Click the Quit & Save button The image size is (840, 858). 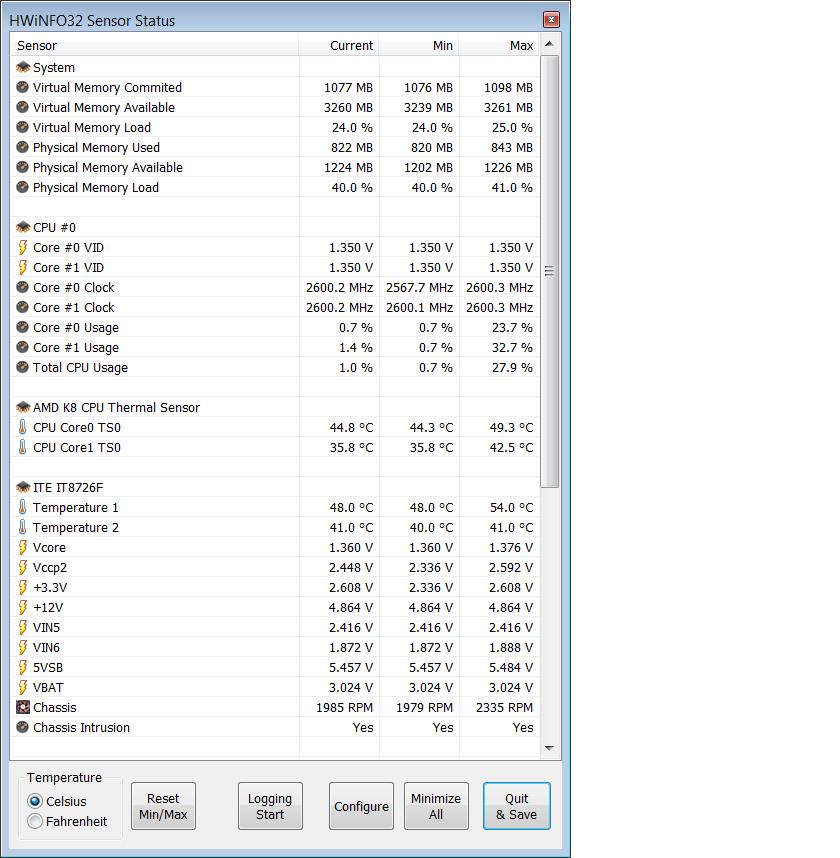(517, 806)
